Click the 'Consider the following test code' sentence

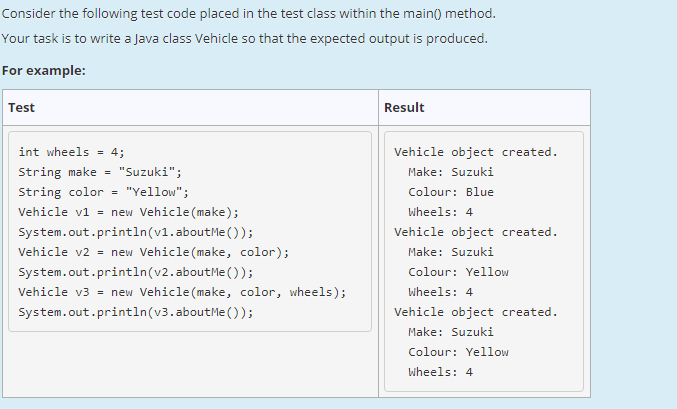(x=248, y=15)
